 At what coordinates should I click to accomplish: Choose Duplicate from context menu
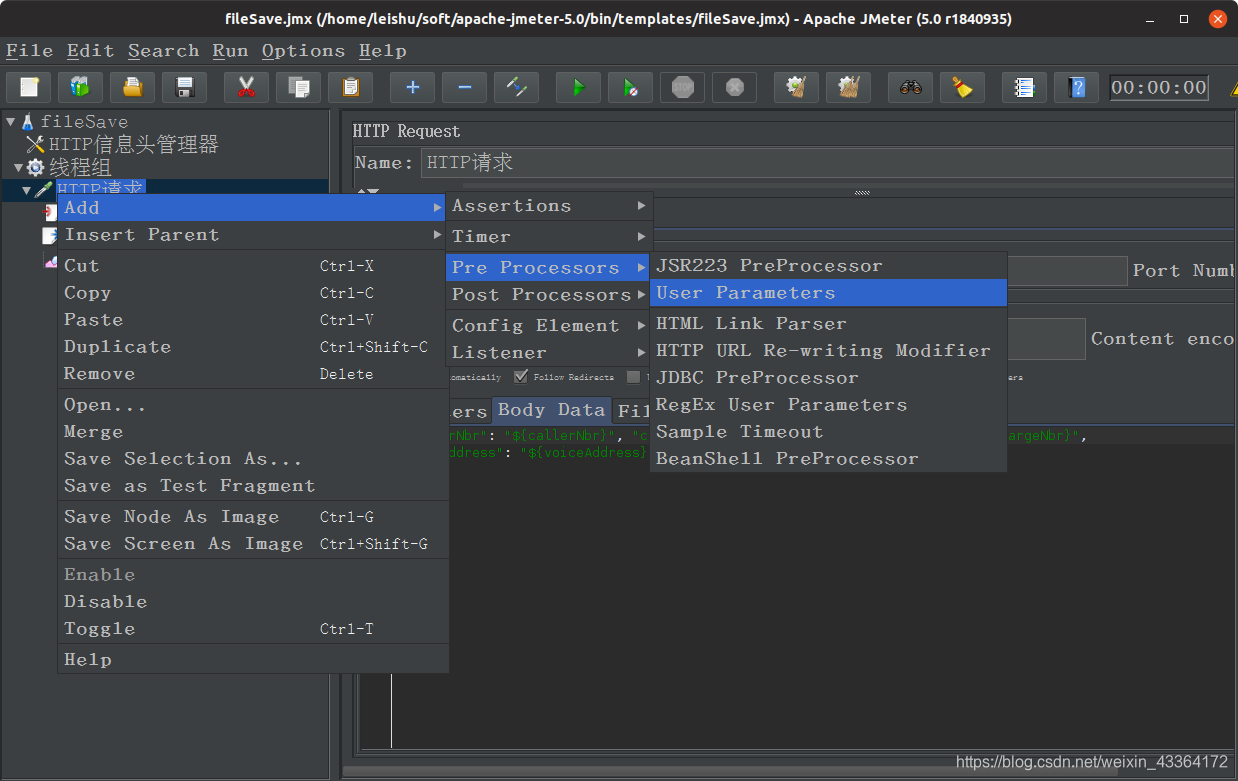[253, 347]
